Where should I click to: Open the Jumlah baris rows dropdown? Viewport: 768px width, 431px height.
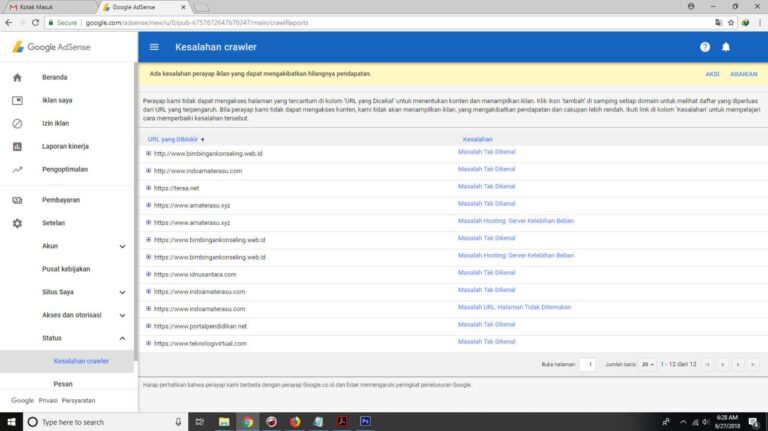[648, 364]
